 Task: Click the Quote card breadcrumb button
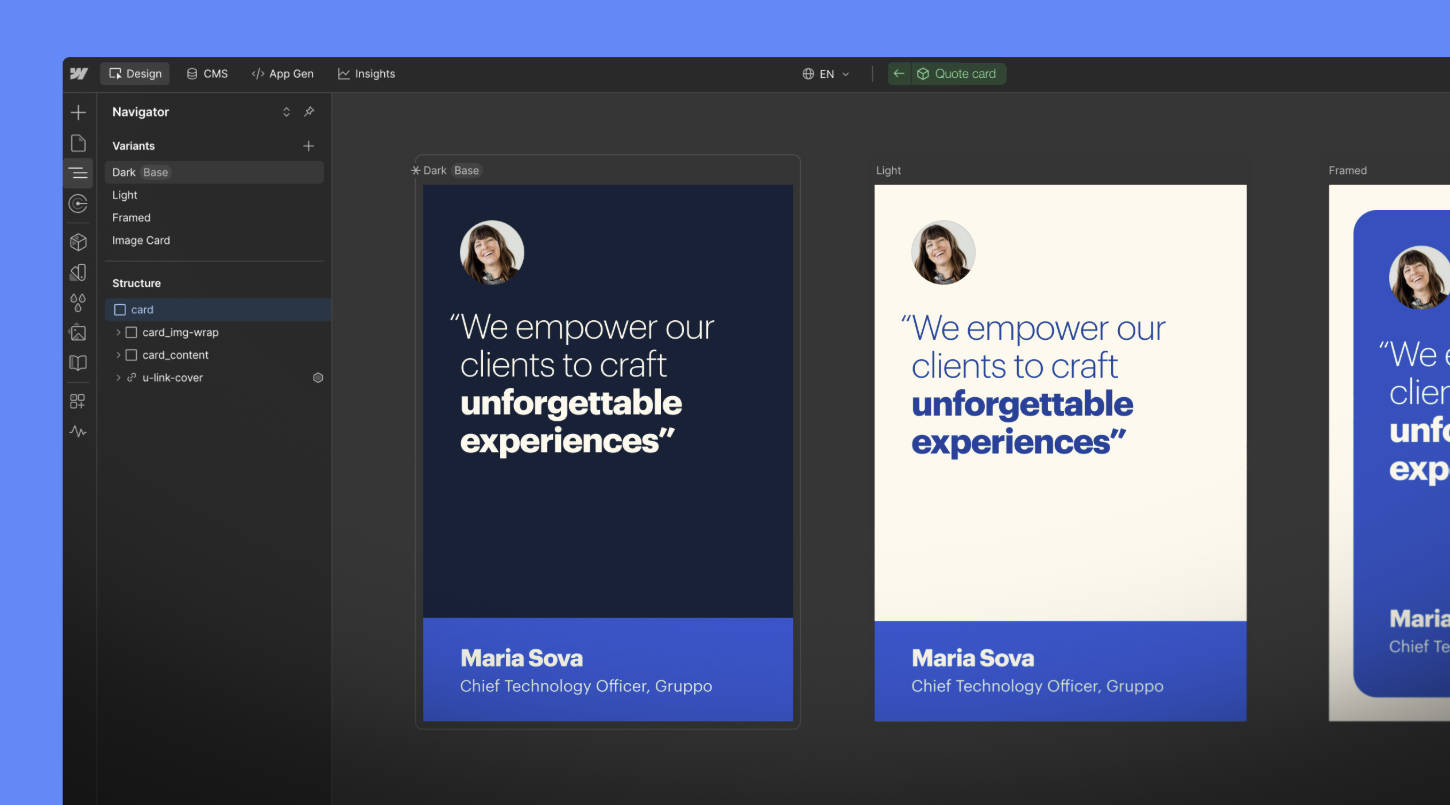point(957,73)
